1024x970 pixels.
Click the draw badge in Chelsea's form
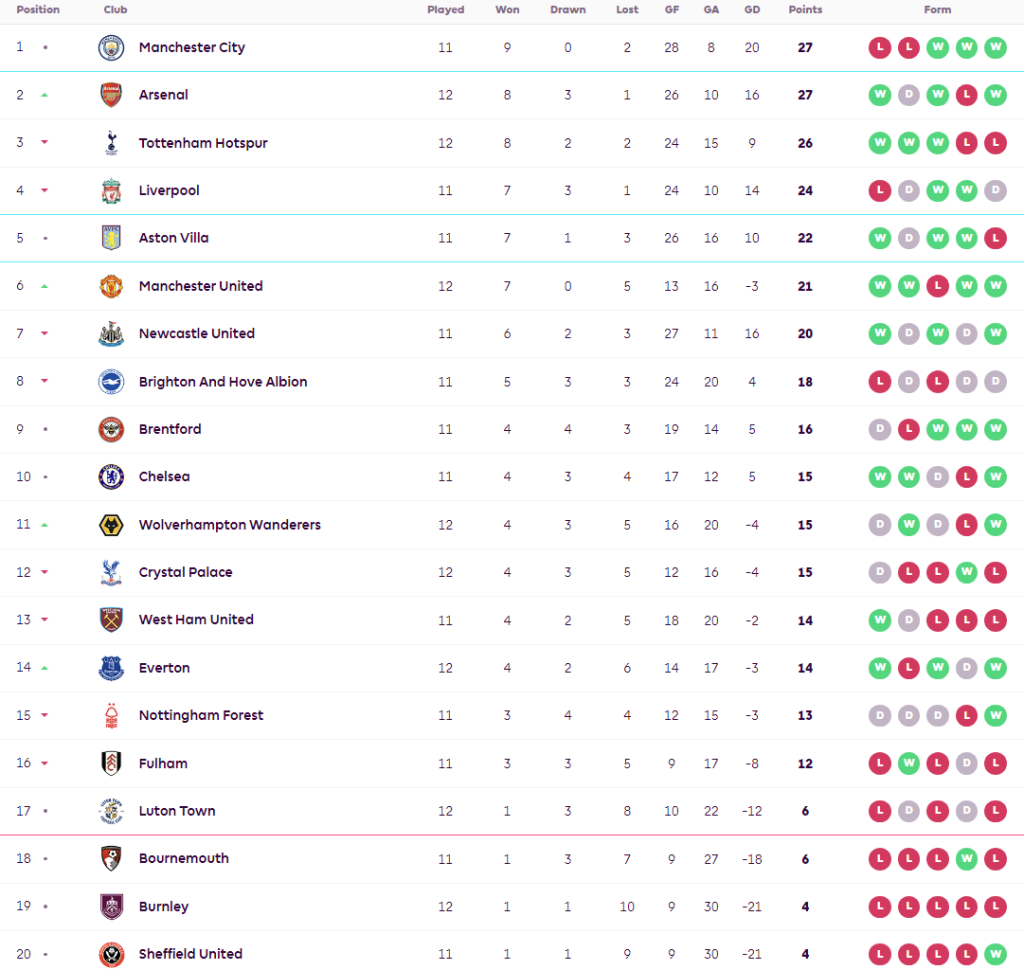tap(937, 477)
